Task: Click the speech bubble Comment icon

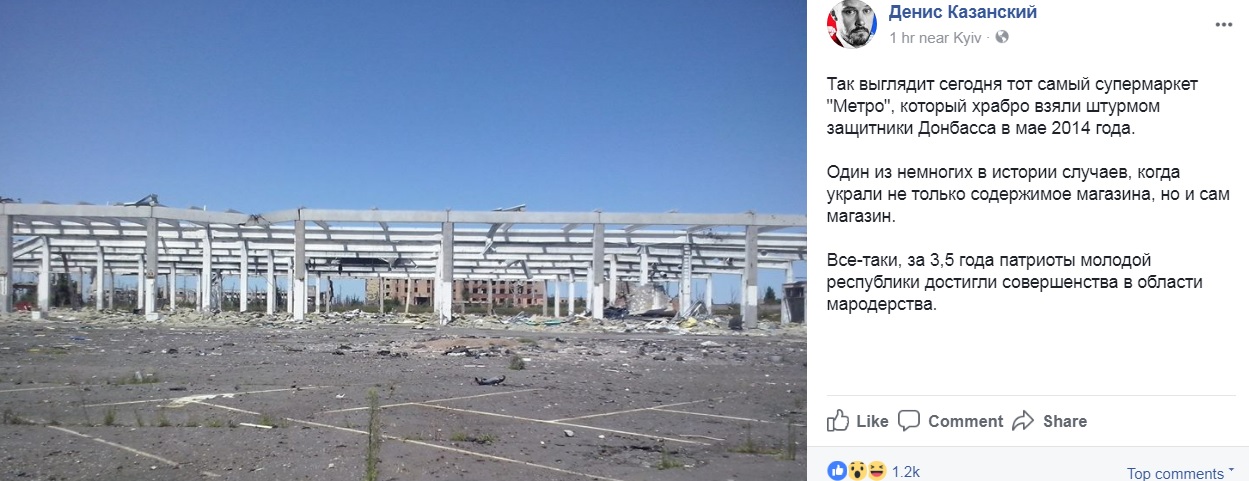Action: [909, 421]
